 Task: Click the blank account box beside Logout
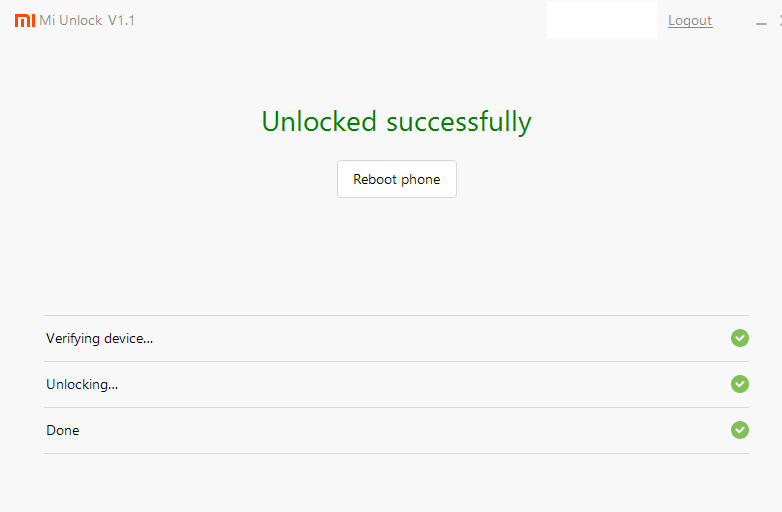[601, 20]
